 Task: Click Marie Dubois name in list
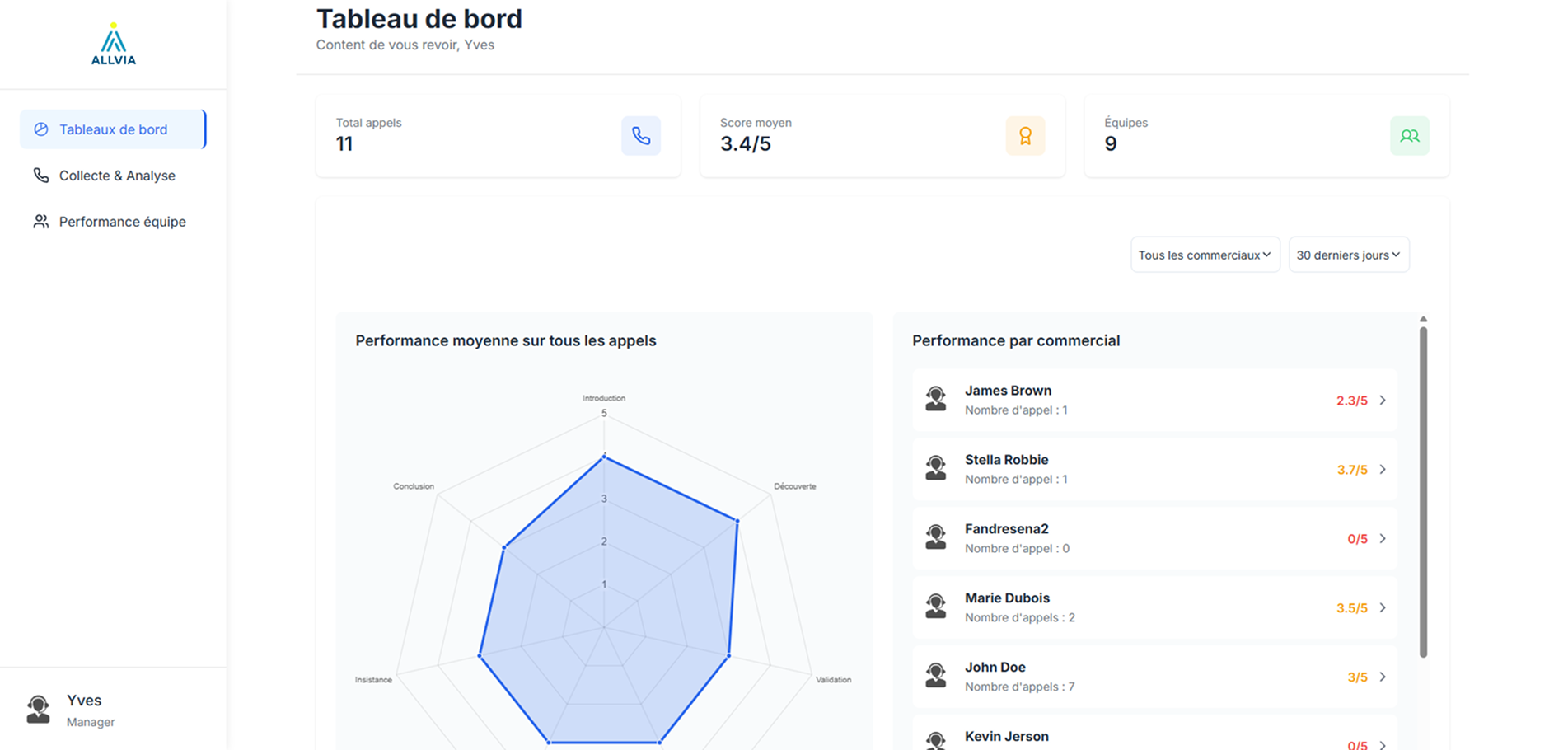(1007, 598)
